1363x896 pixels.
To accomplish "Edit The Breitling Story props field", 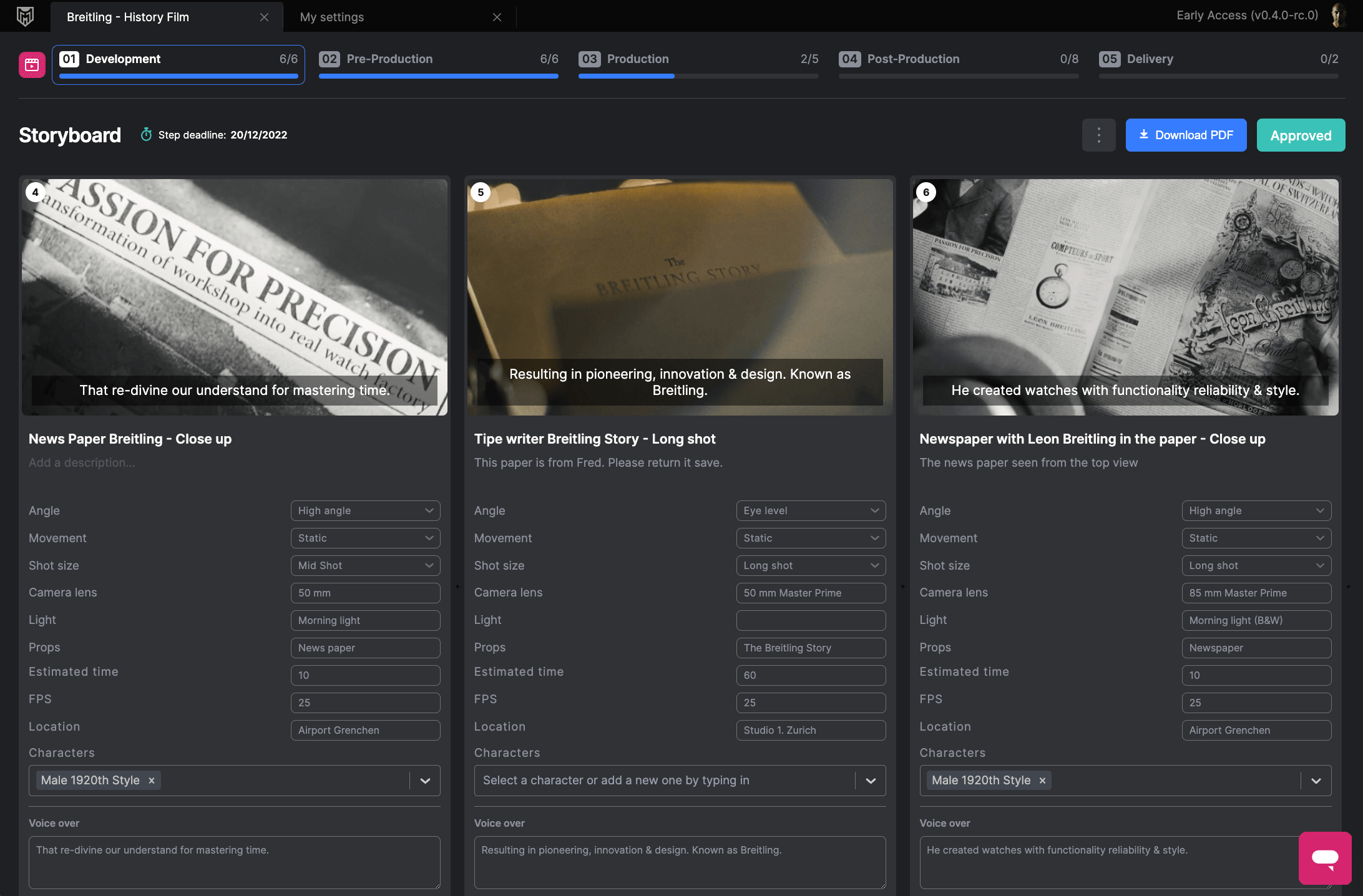I will point(811,648).
